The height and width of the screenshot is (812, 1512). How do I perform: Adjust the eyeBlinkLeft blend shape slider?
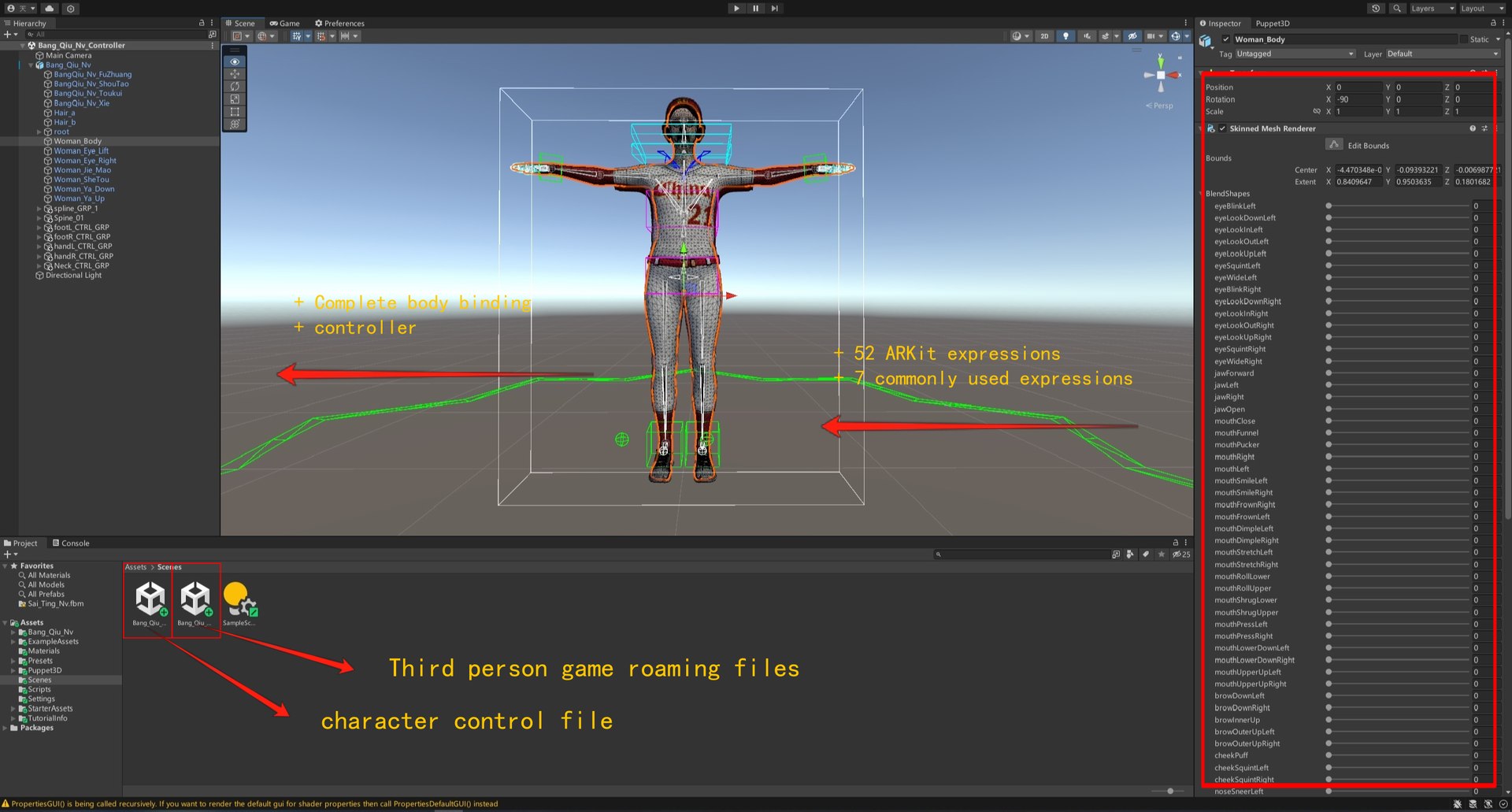[1398, 206]
